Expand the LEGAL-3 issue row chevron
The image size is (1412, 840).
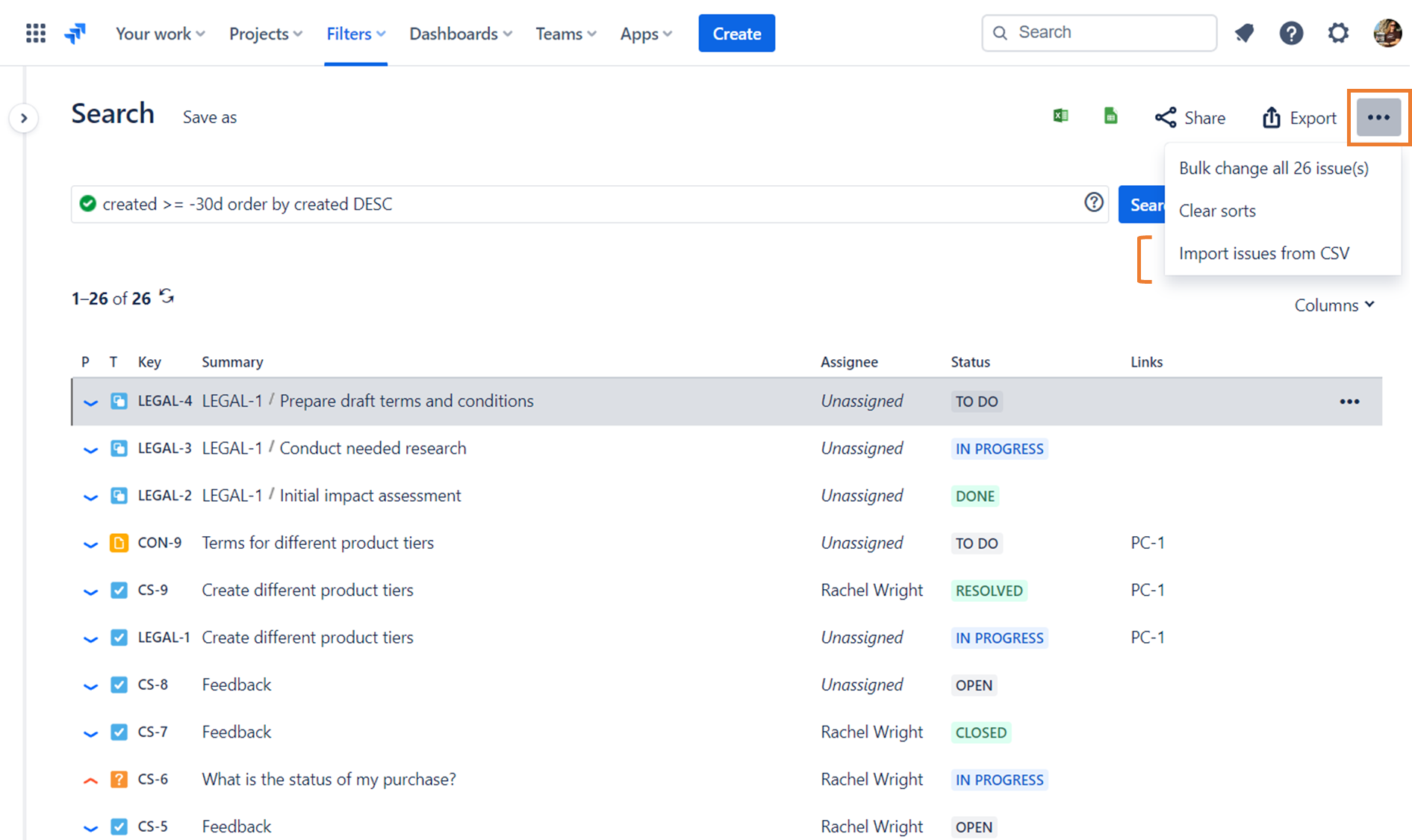tap(90, 449)
